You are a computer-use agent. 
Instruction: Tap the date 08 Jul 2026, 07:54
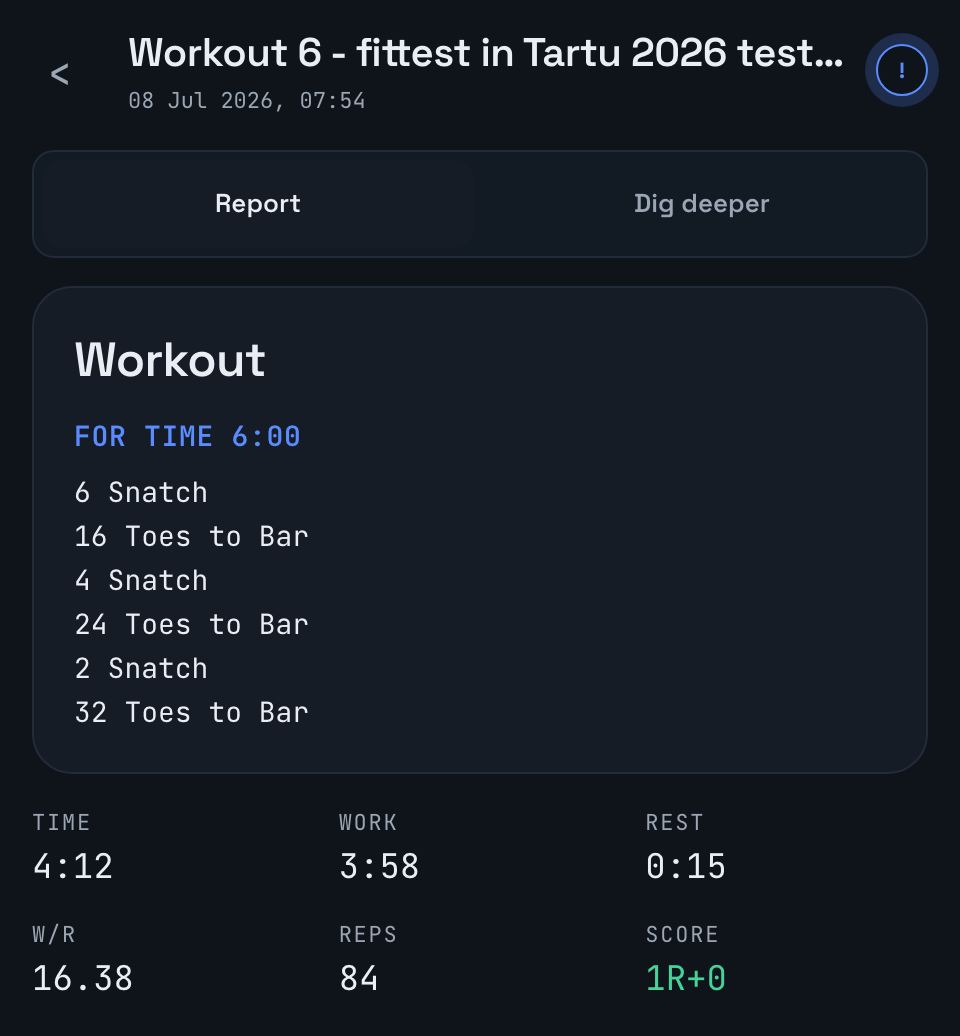(x=247, y=100)
